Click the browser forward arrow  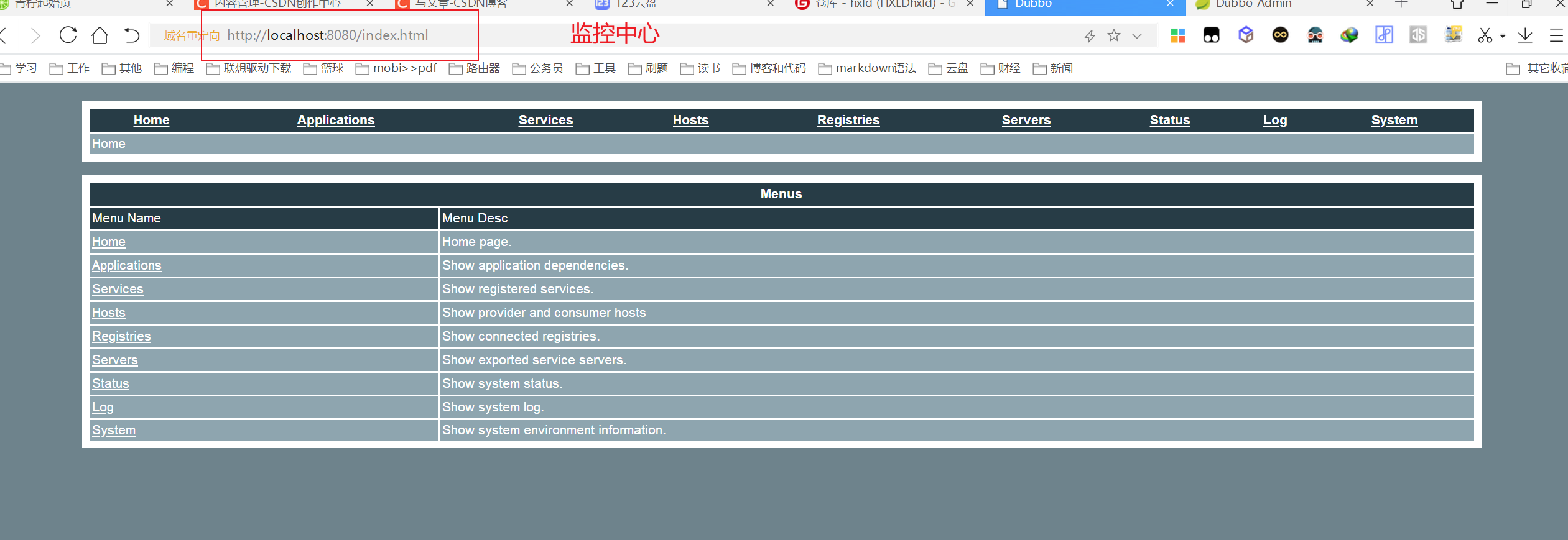(35, 35)
